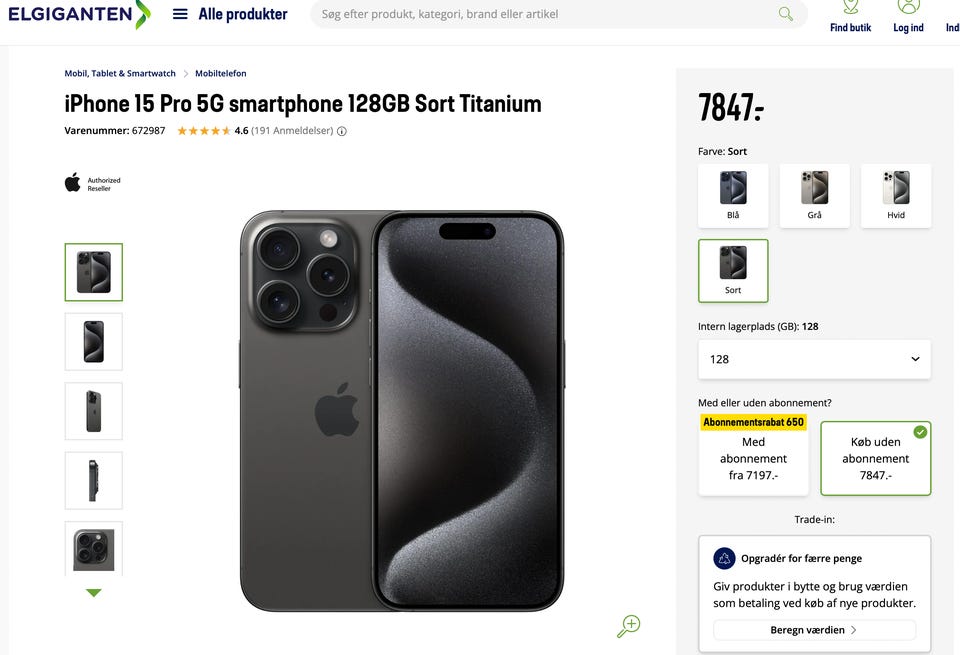Click the reviews info icon
960x655 pixels.
pos(342,131)
